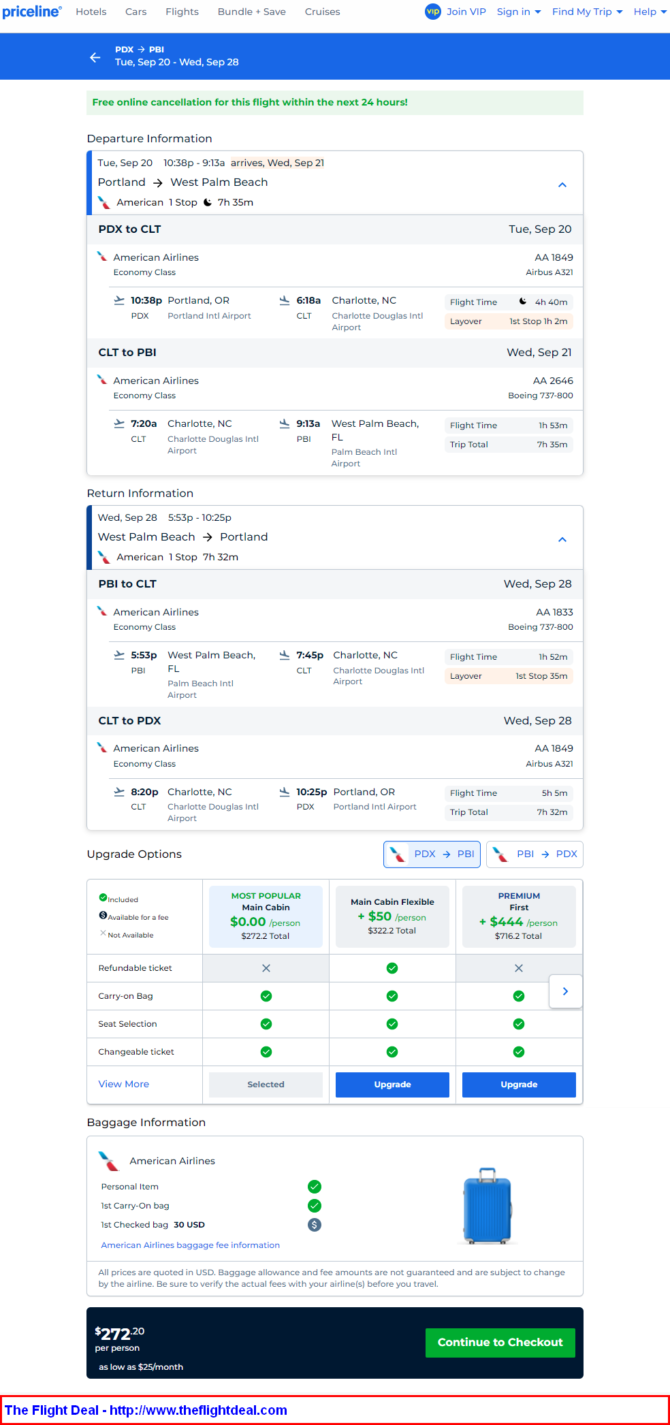Click Changeable ticket check under Premium First

pos(518,1052)
